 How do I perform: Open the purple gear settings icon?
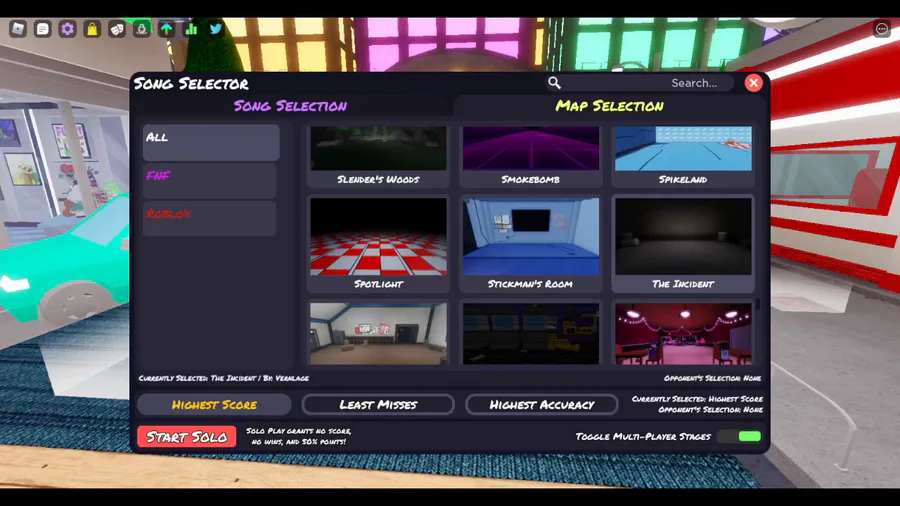click(x=67, y=29)
